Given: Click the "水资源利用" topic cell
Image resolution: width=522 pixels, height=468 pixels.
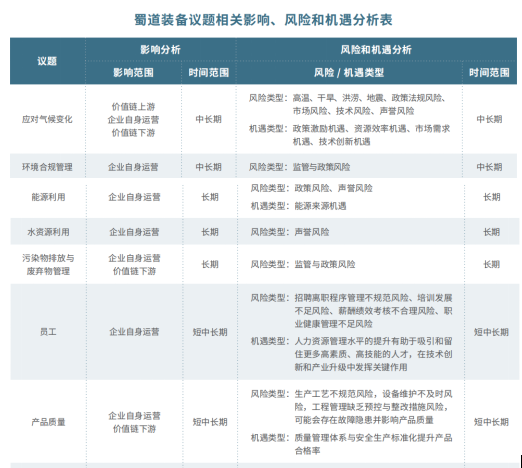Looking at the screenshot, I should pyautogui.click(x=48, y=232).
